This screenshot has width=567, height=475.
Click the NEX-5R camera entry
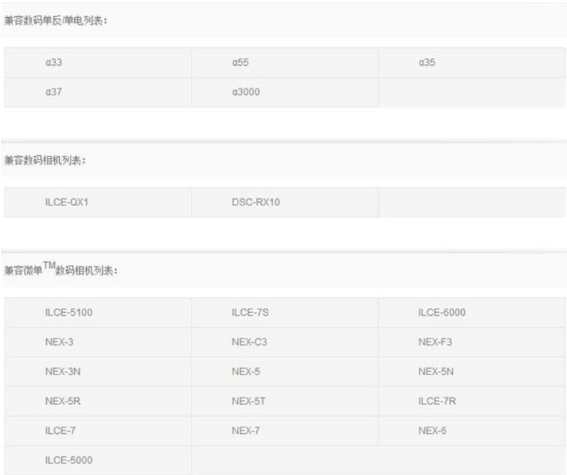click(98, 402)
